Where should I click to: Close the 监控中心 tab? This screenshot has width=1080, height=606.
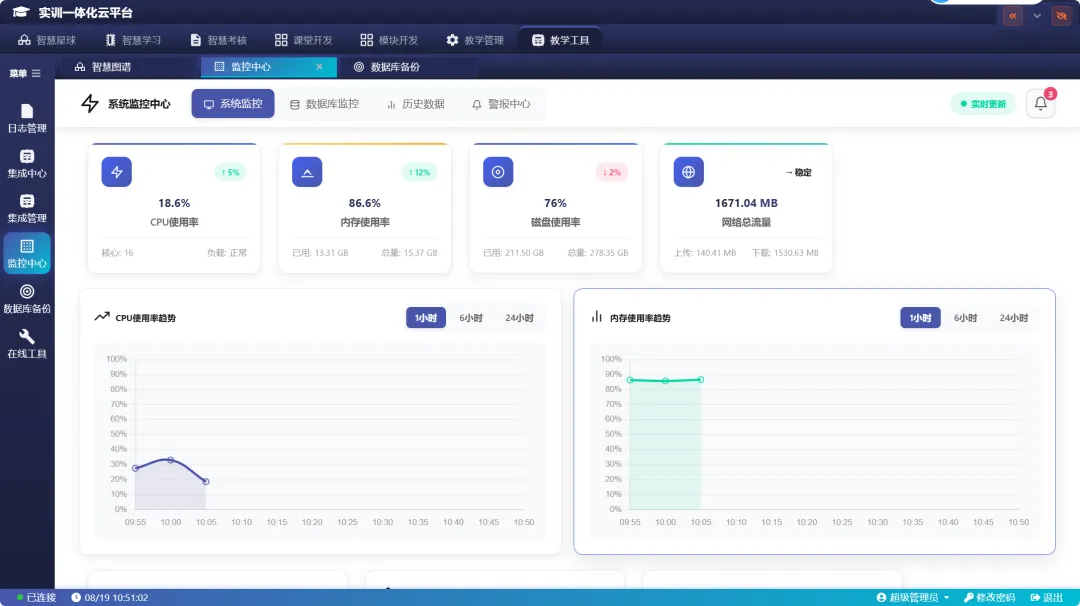(x=319, y=67)
